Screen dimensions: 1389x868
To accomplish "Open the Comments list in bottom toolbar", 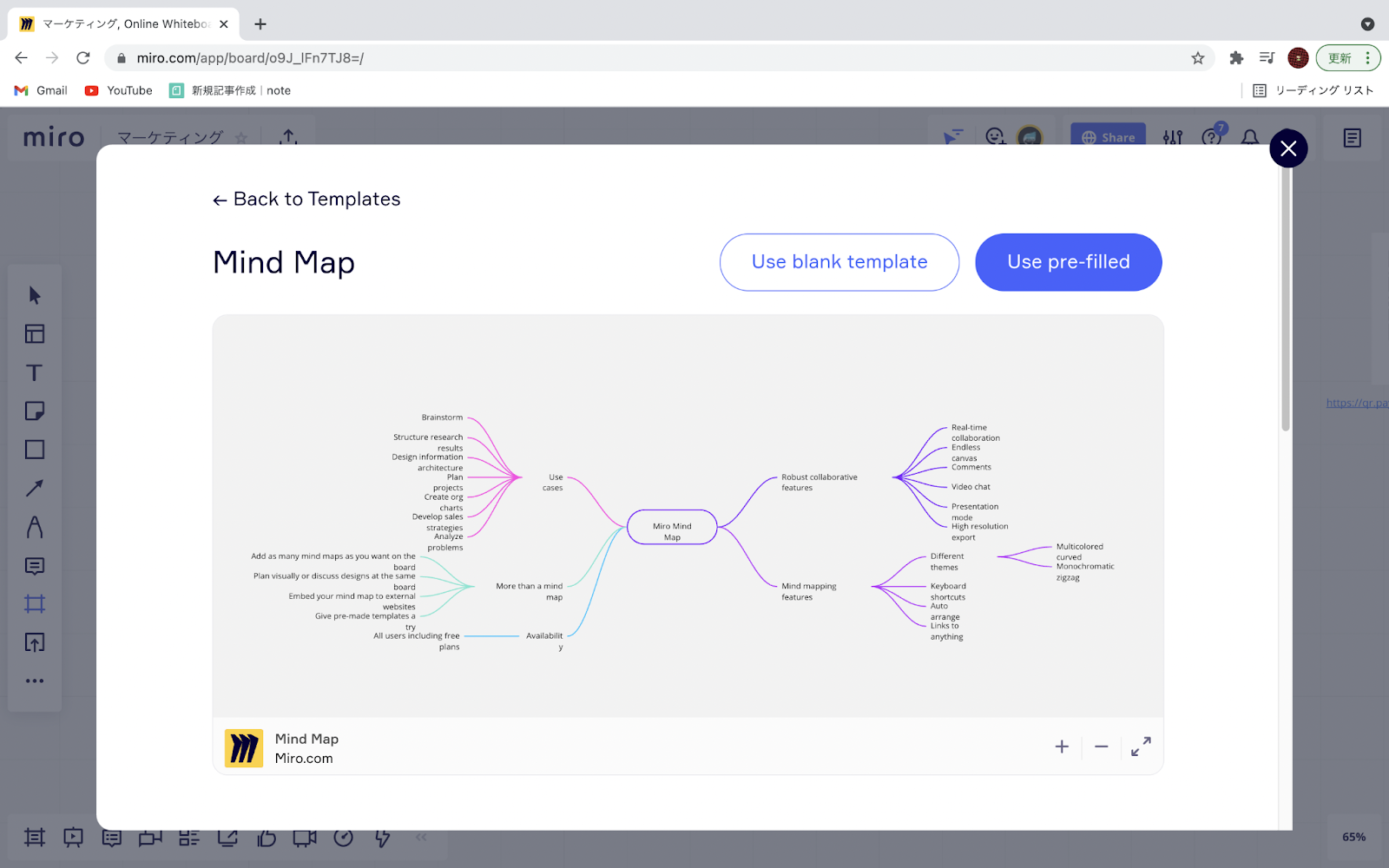I will [112, 838].
